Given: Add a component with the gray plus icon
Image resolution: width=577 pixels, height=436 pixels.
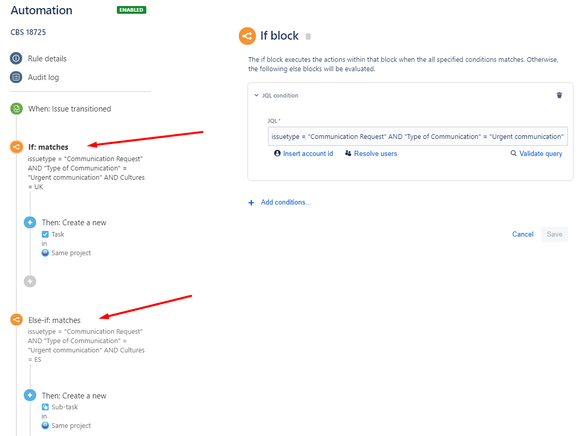Looking at the screenshot, I should (x=30, y=281).
